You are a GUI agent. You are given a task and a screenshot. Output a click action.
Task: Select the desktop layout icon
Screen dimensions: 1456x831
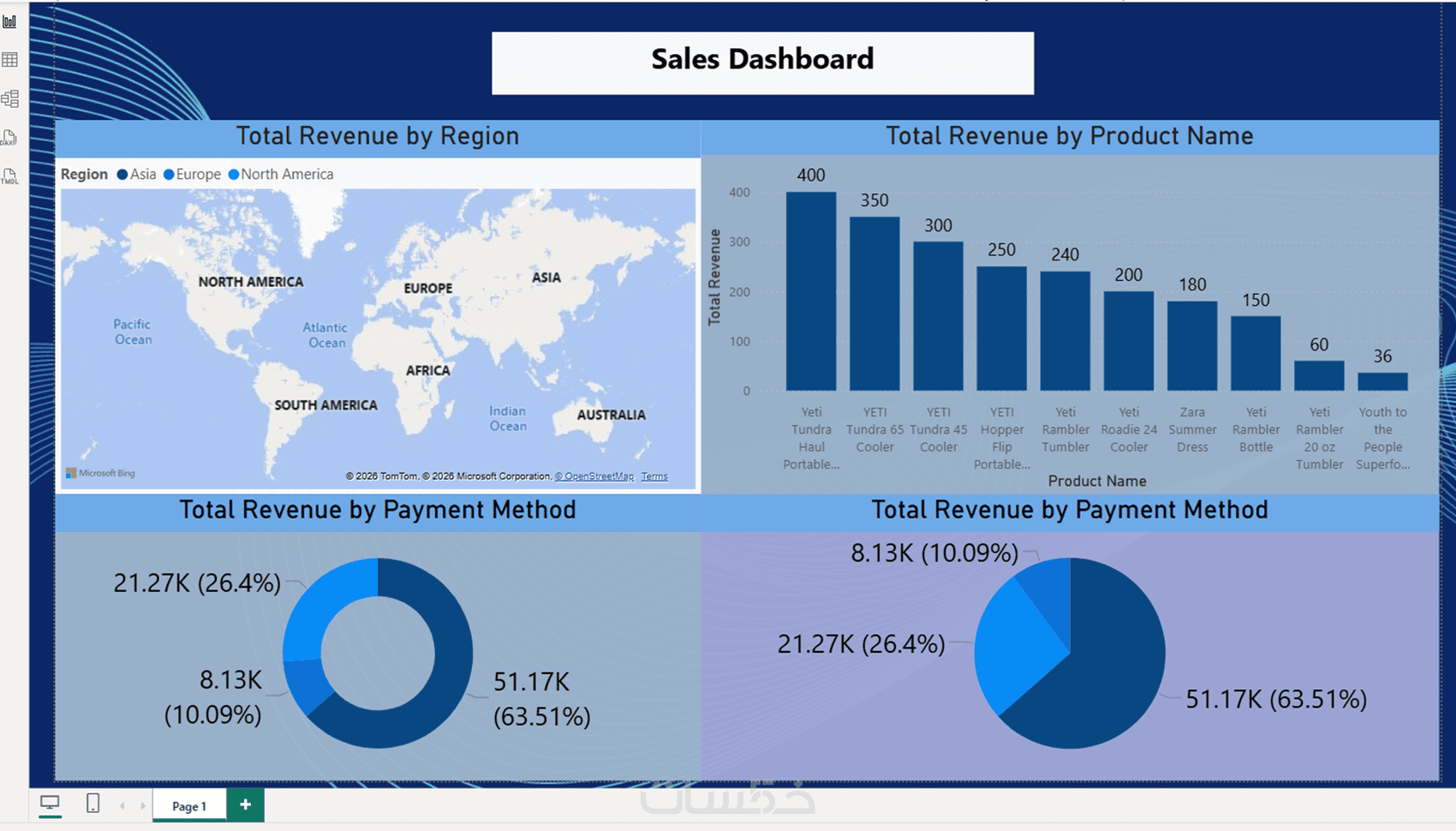point(51,804)
